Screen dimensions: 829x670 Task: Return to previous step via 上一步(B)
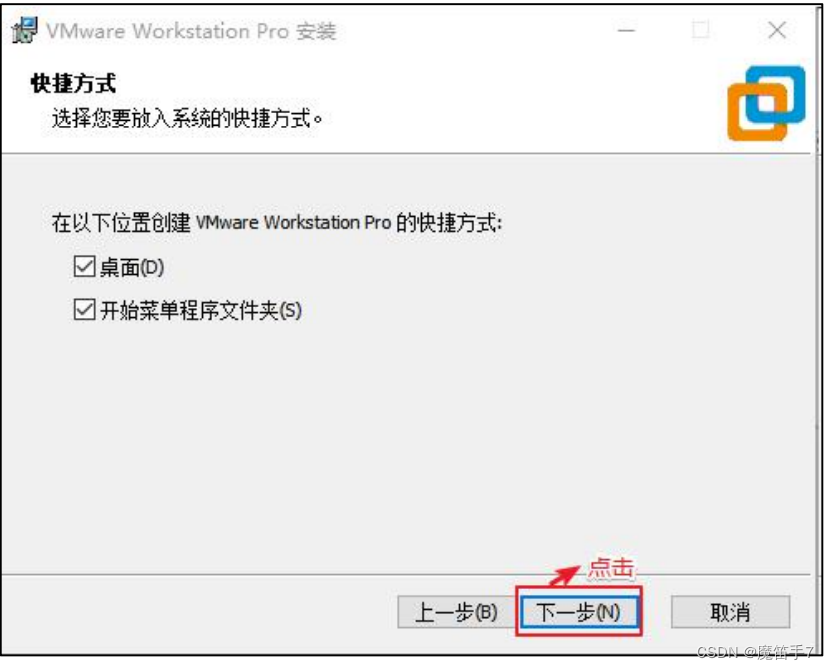point(456,612)
